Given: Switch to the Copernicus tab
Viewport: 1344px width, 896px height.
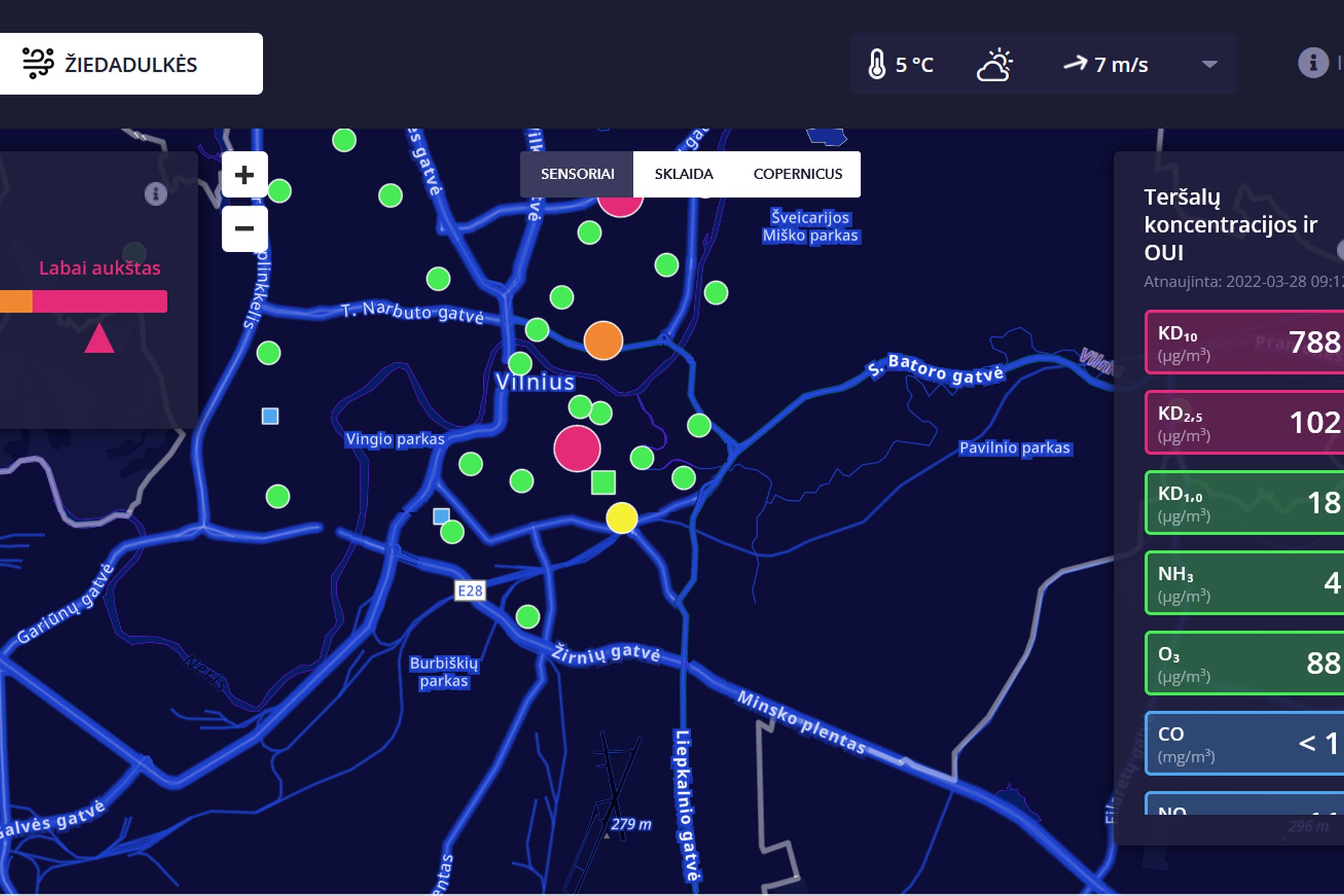Looking at the screenshot, I should point(798,174).
